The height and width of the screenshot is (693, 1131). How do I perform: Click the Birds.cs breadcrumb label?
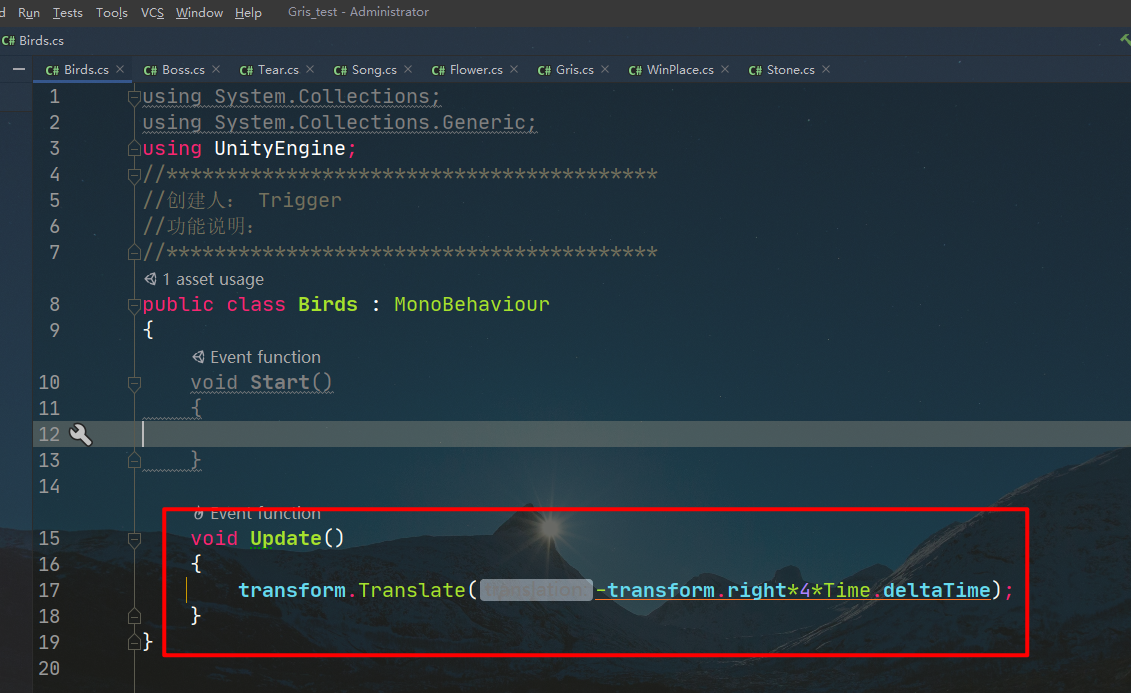coord(41,41)
